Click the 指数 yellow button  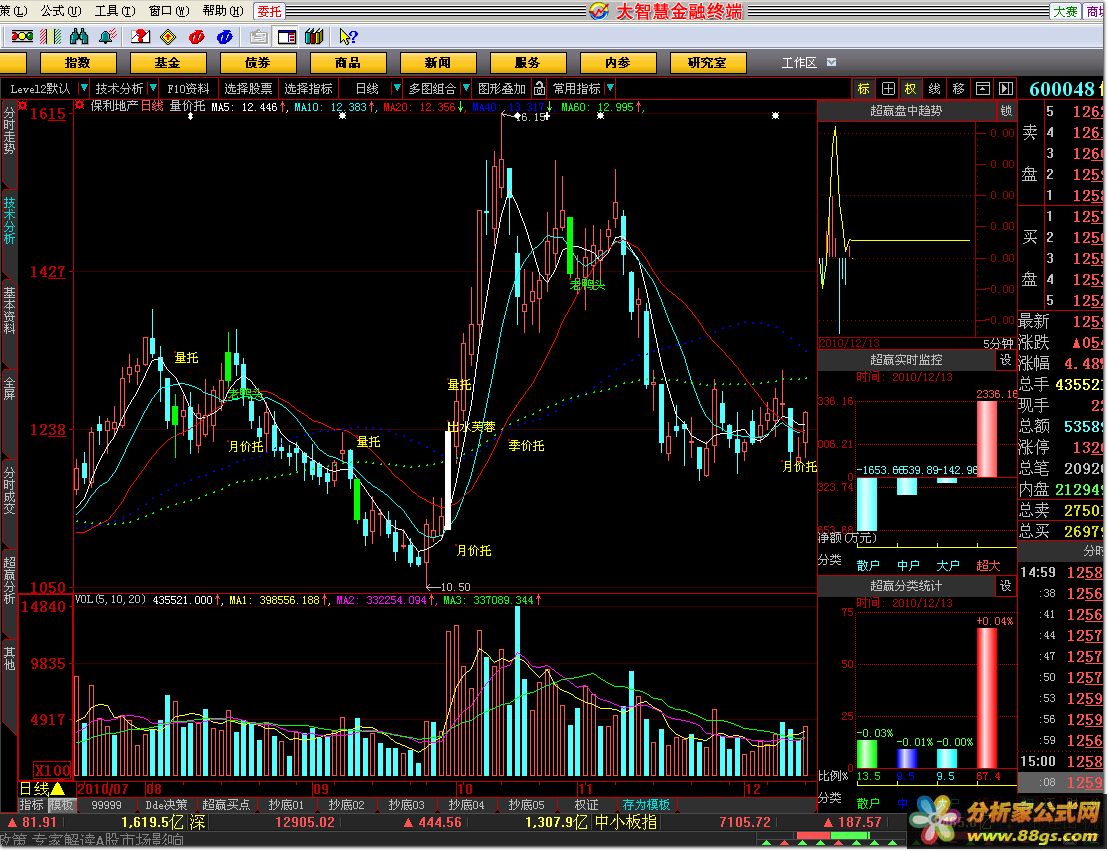pos(78,63)
